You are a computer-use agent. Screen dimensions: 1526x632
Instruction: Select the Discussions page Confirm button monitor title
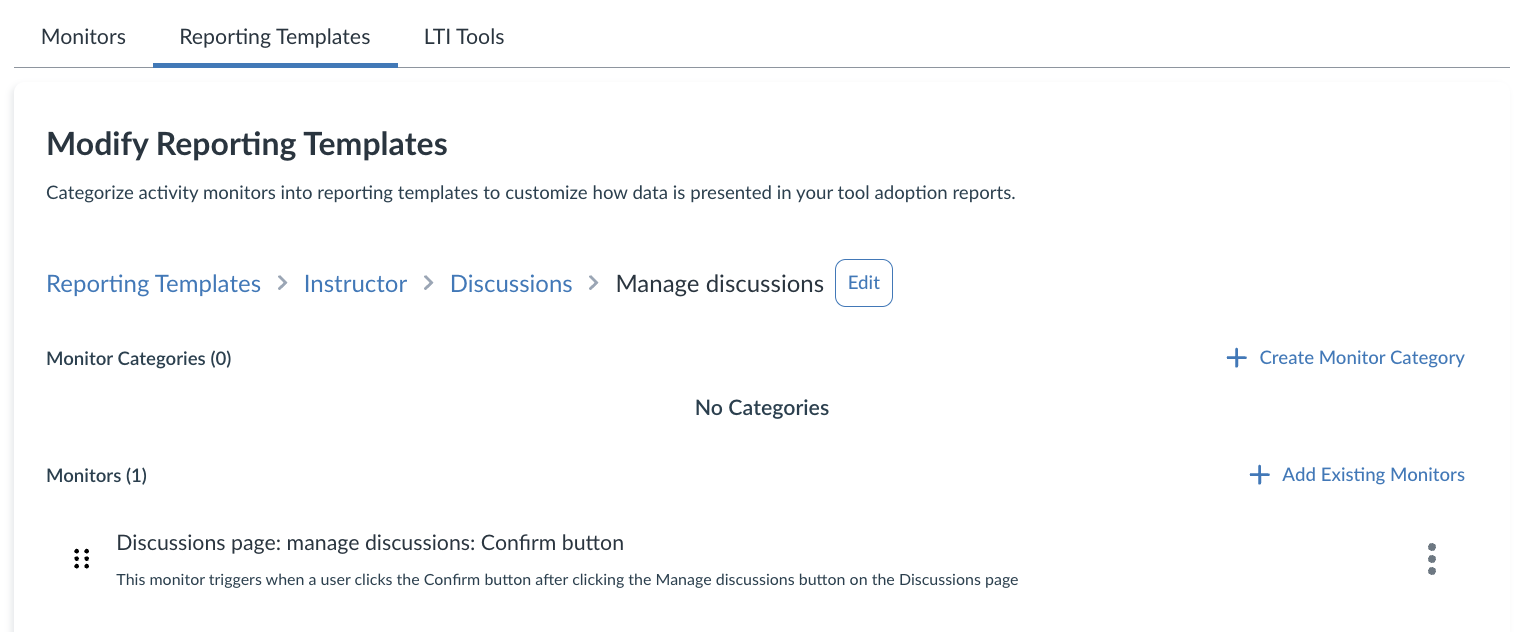click(x=370, y=543)
